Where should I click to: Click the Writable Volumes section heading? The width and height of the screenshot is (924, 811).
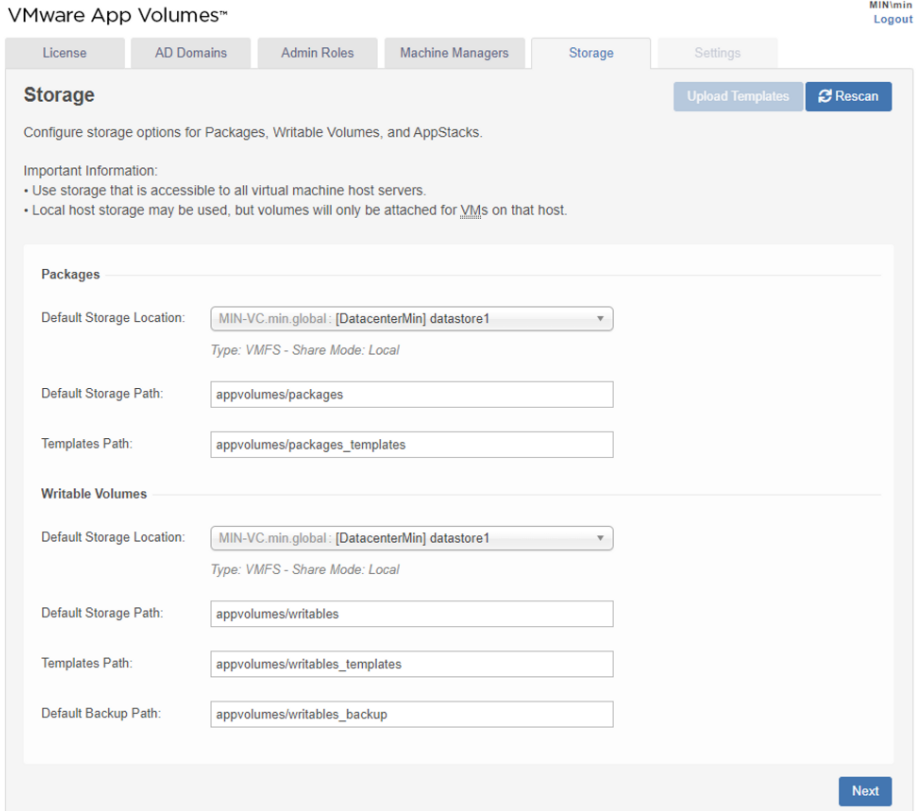(x=94, y=494)
